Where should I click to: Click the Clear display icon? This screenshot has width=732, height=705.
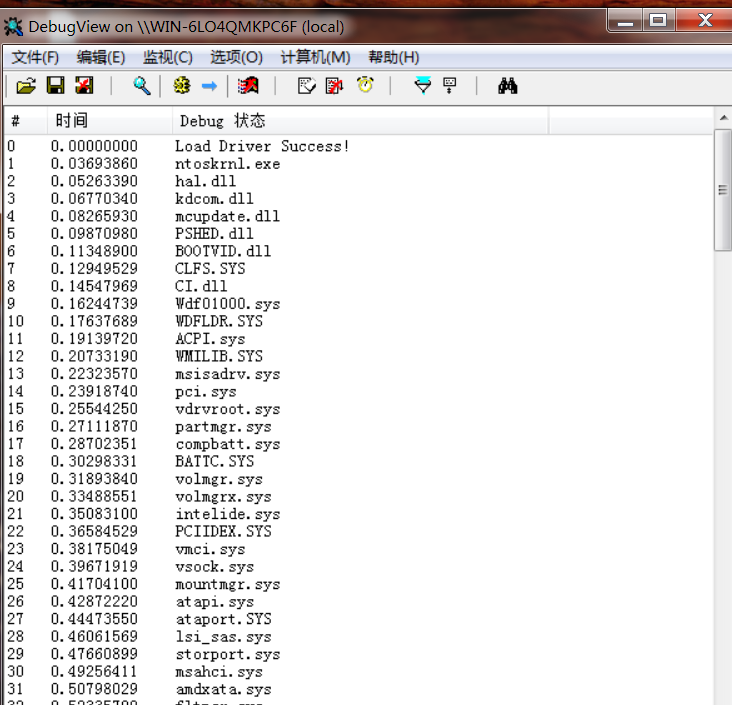coord(84,86)
